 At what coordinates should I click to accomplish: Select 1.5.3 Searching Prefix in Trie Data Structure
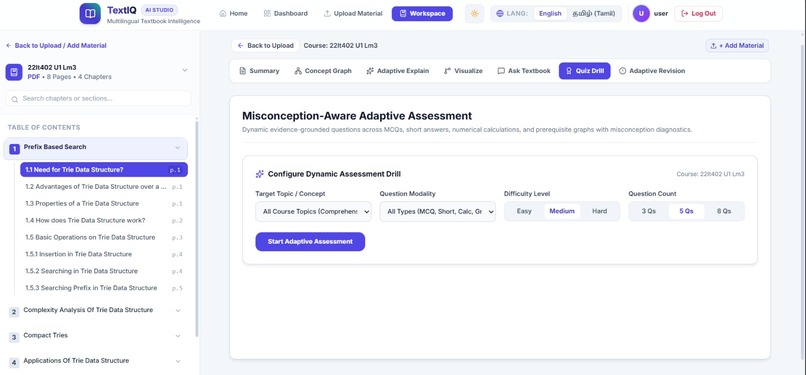(x=104, y=288)
